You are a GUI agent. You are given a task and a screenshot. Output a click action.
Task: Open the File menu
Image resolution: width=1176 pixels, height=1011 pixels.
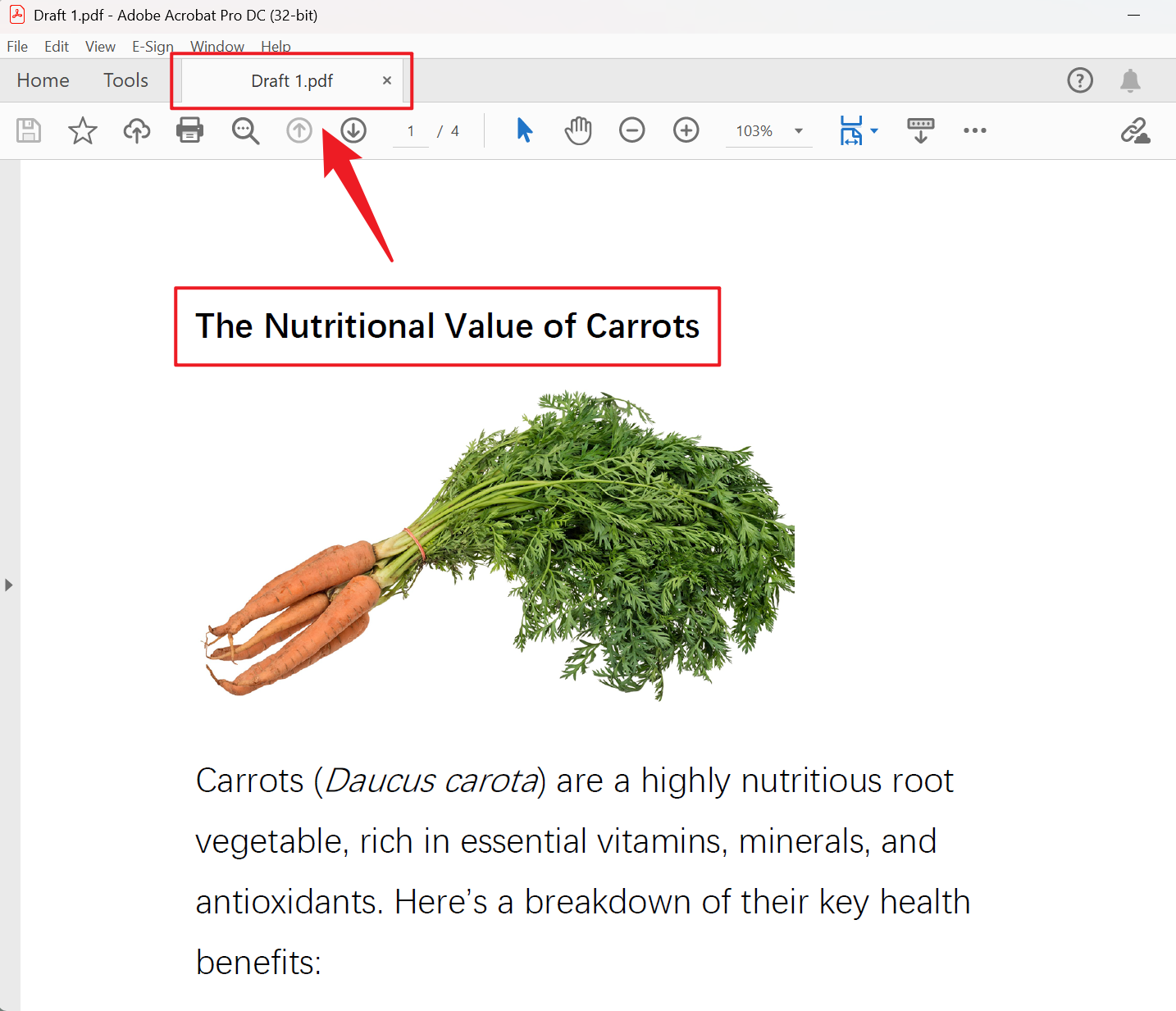coord(17,47)
